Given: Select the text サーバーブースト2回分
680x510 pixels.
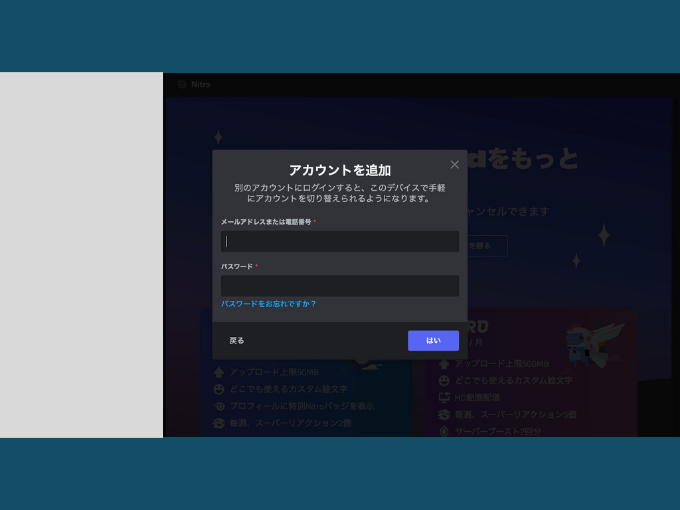Looking at the screenshot, I should (x=498, y=432).
